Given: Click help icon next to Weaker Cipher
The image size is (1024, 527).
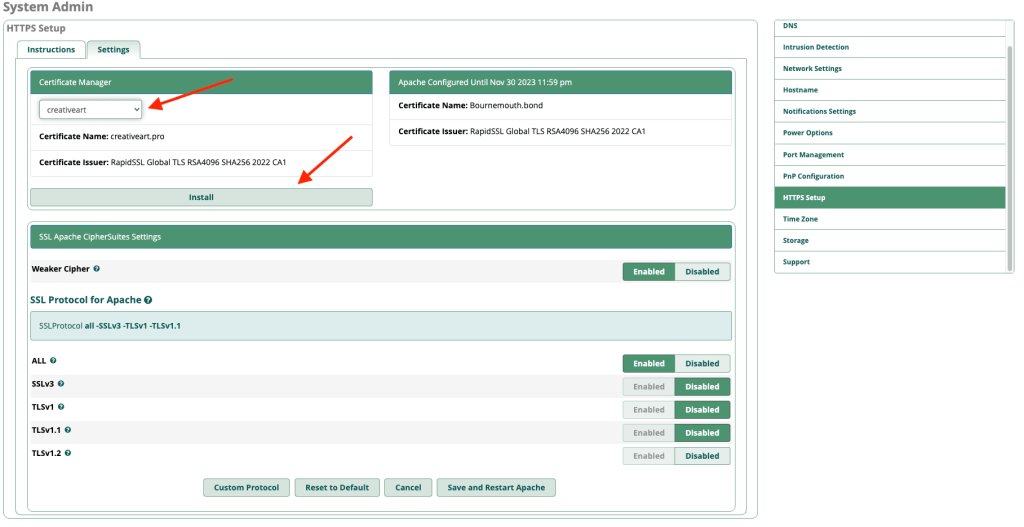Looking at the screenshot, I should pos(97,269).
